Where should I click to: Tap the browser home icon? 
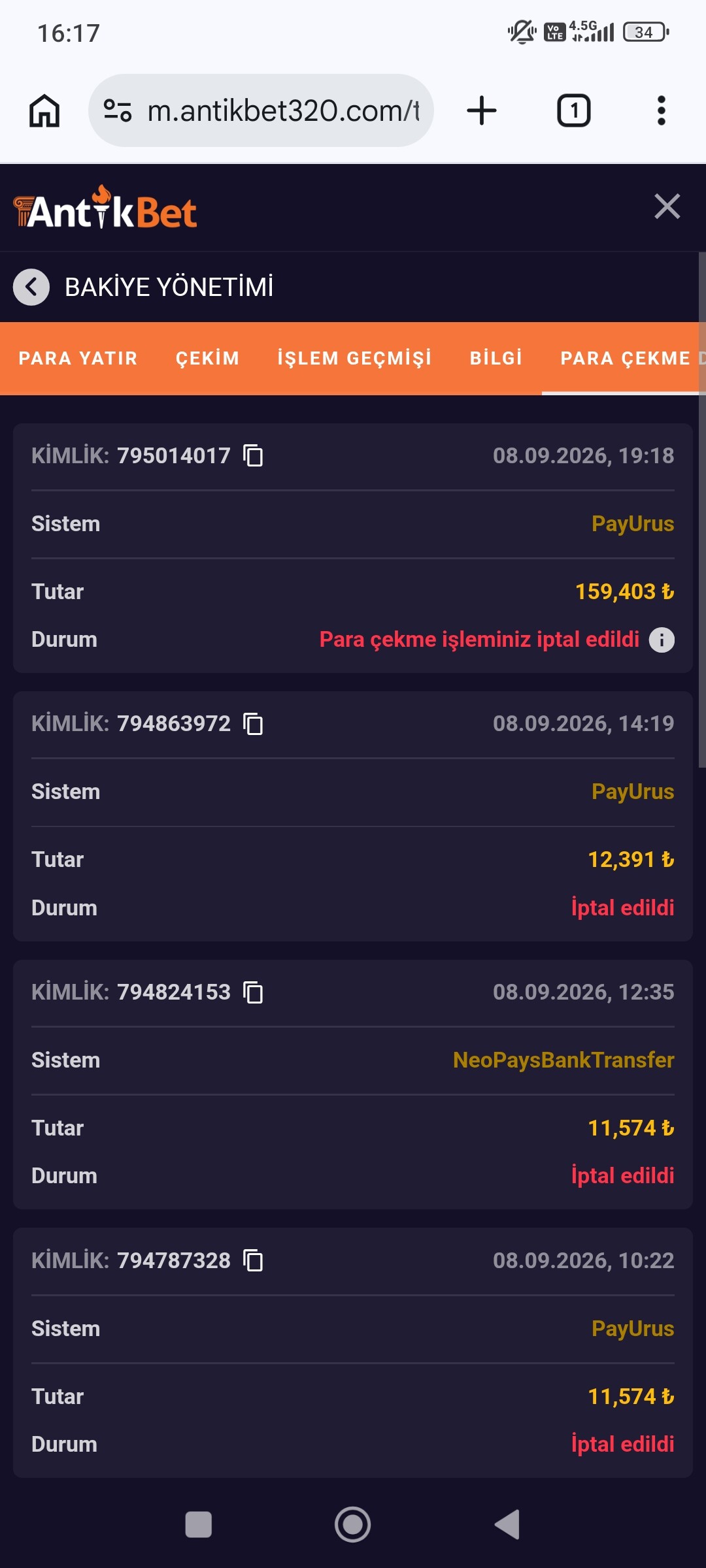coord(44,110)
